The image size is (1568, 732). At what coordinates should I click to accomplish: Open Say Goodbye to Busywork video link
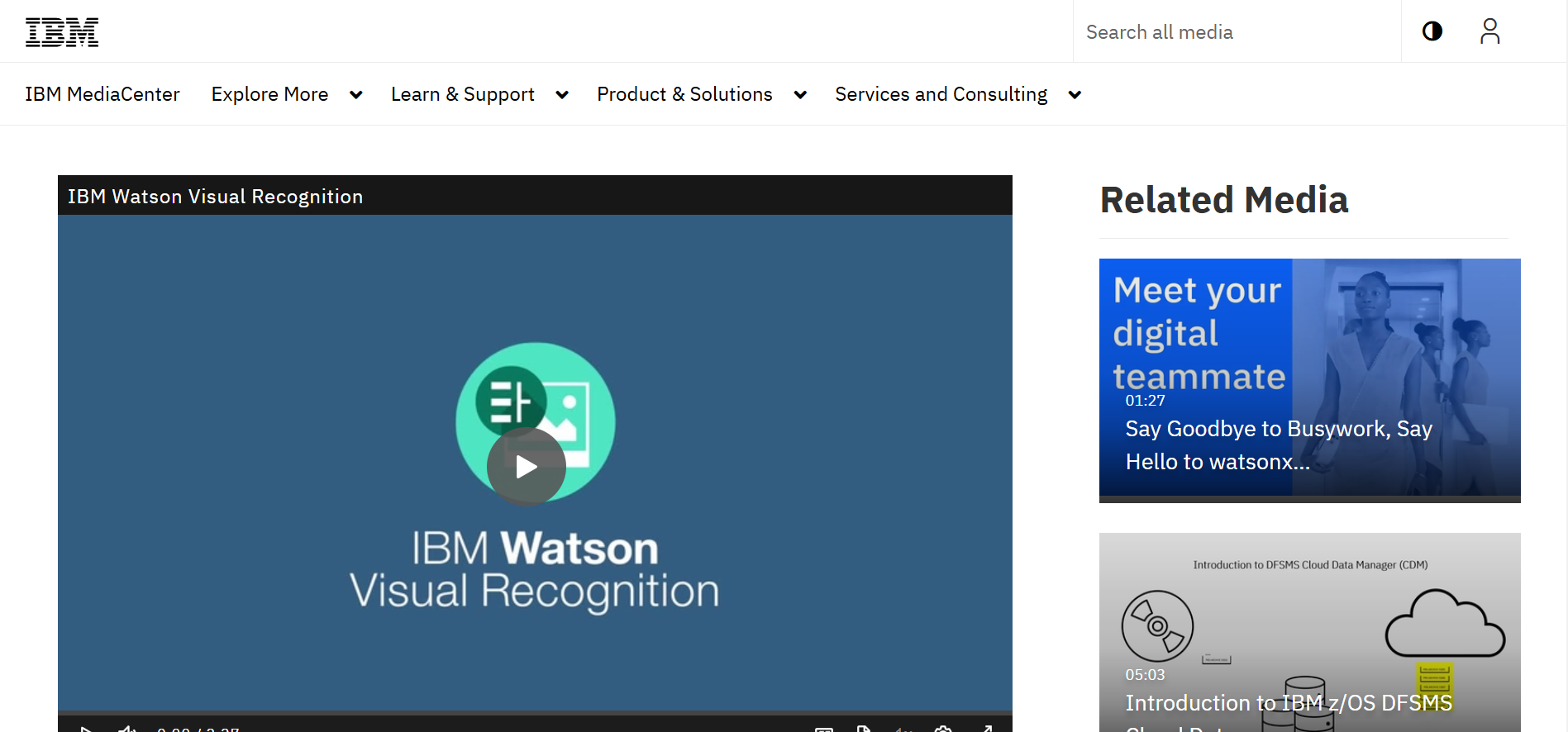tap(1279, 445)
